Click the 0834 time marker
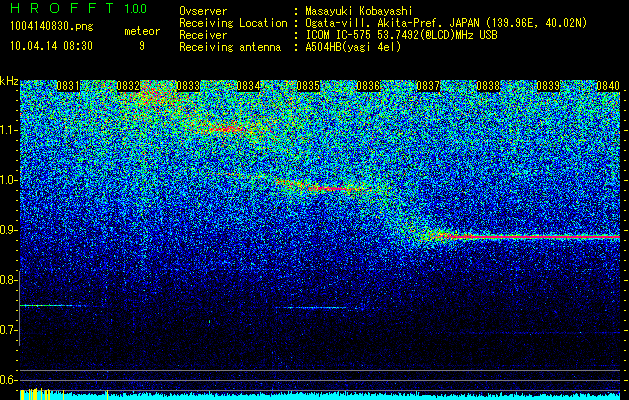The height and width of the screenshot is (400, 629). point(248,86)
